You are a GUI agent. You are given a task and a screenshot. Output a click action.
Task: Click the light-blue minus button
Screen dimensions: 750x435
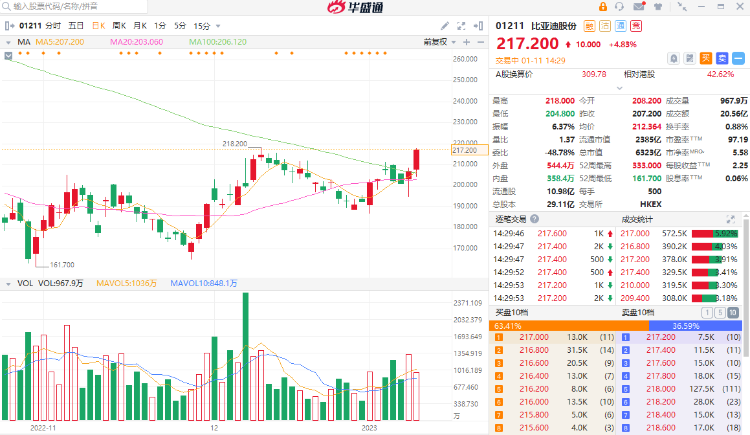[739, 58]
